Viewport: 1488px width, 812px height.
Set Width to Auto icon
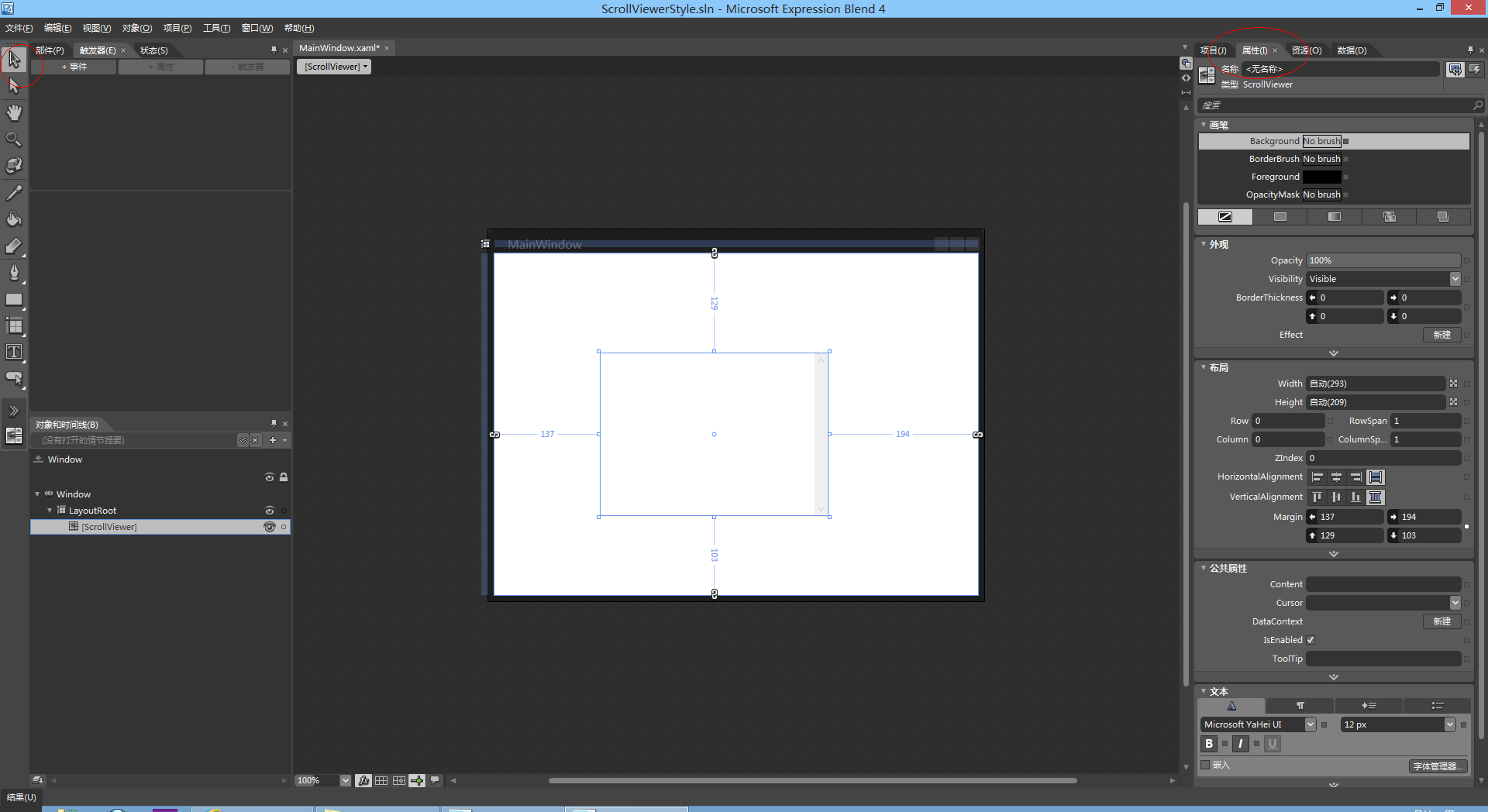coord(1453,384)
